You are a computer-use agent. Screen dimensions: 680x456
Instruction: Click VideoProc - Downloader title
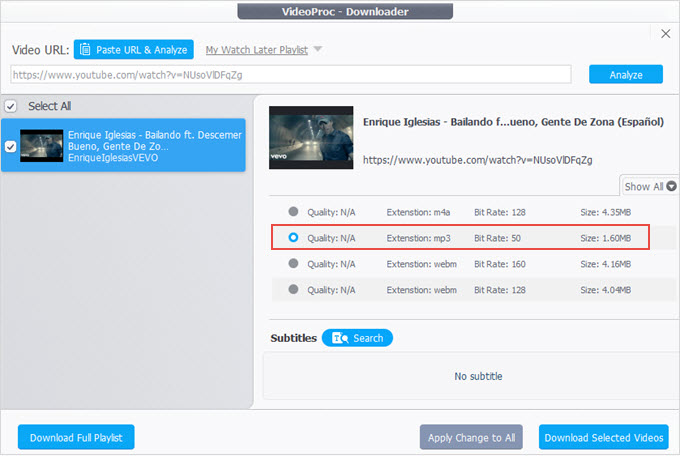[345, 11]
